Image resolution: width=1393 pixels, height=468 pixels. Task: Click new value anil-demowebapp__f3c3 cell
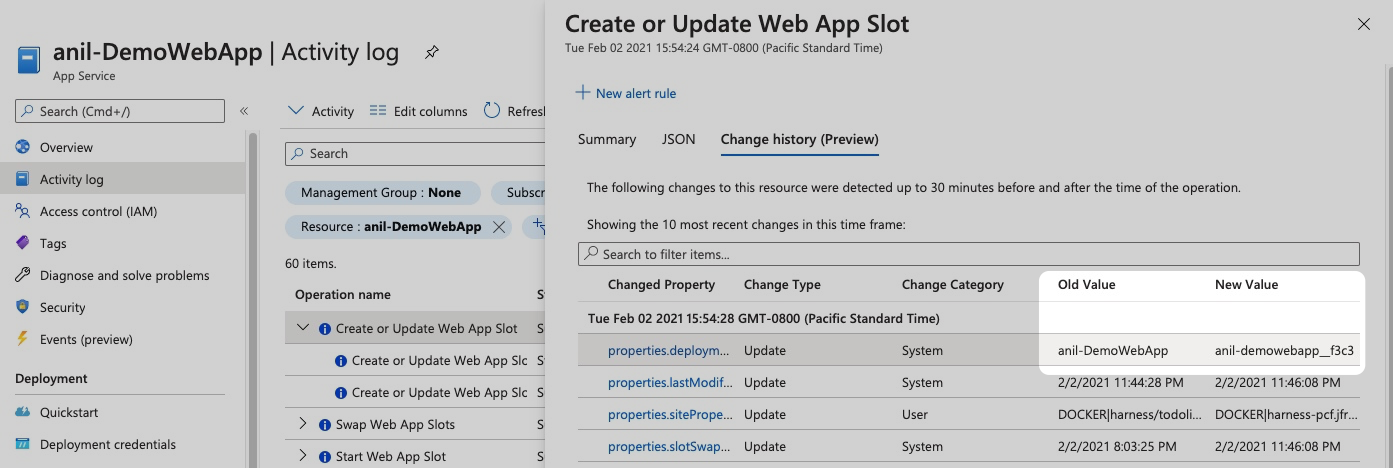click(1285, 350)
